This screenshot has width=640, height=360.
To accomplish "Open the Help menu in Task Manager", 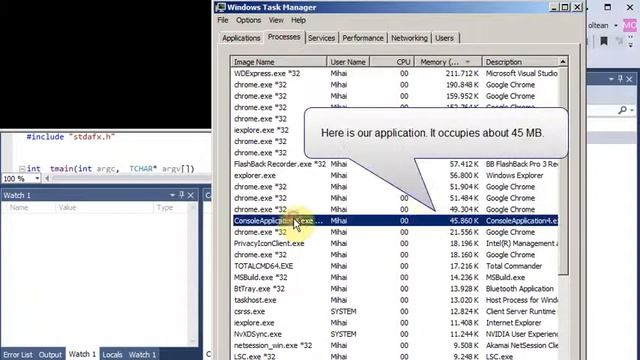I will (x=298, y=20).
